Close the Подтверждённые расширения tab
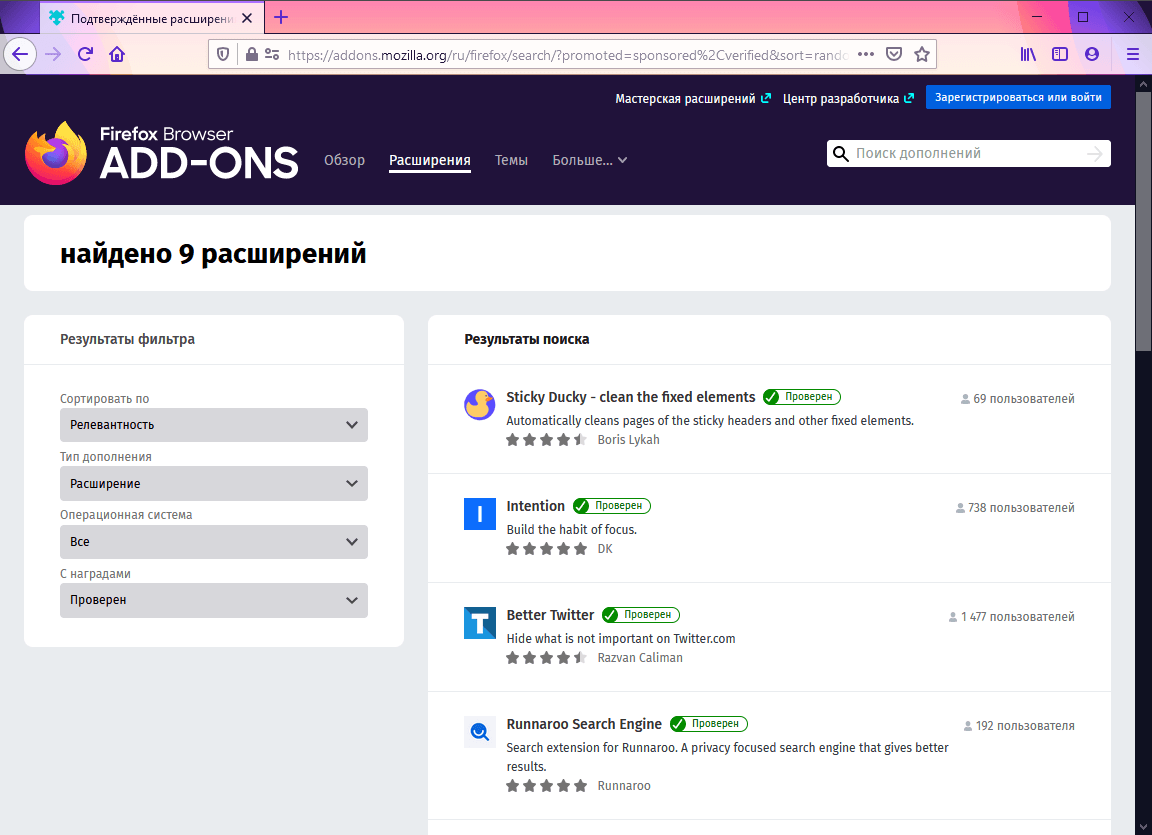The height and width of the screenshot is (835, 1152). (x=248, y=18)
